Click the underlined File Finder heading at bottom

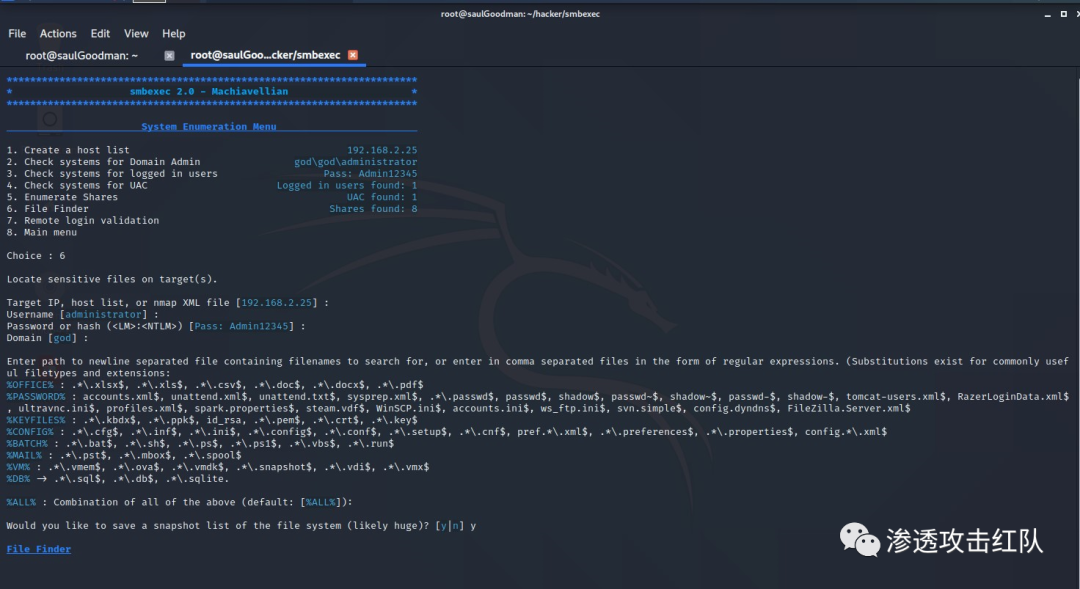tap(39, 549)
